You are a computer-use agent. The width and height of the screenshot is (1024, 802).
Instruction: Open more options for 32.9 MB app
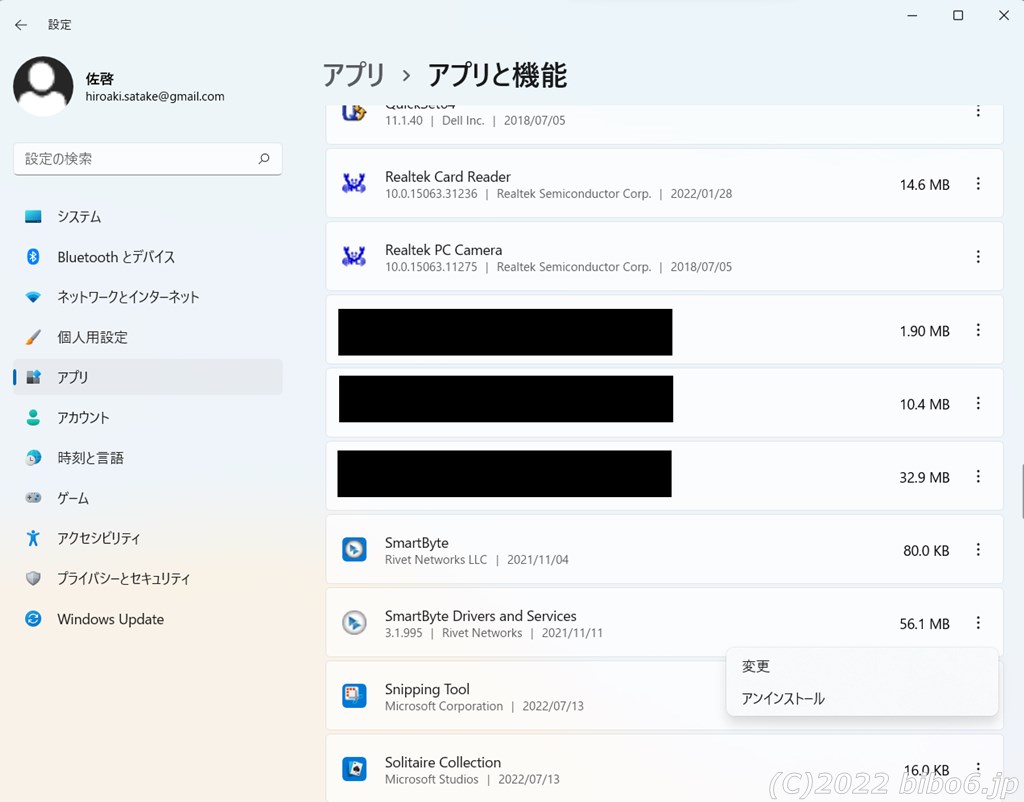[978, 476]
